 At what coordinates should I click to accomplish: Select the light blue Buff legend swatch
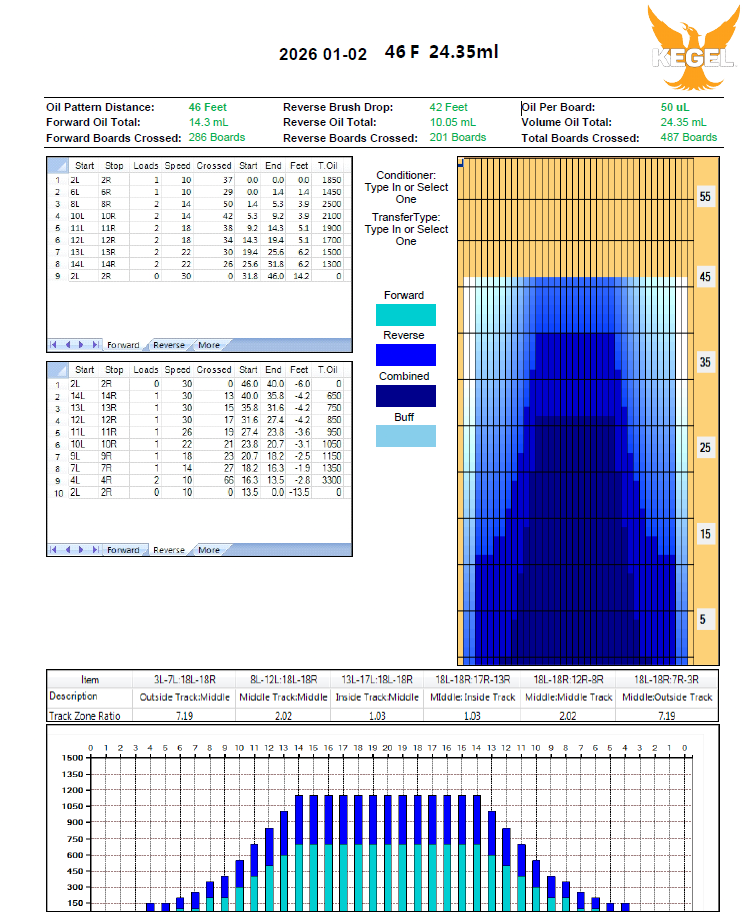405,435
